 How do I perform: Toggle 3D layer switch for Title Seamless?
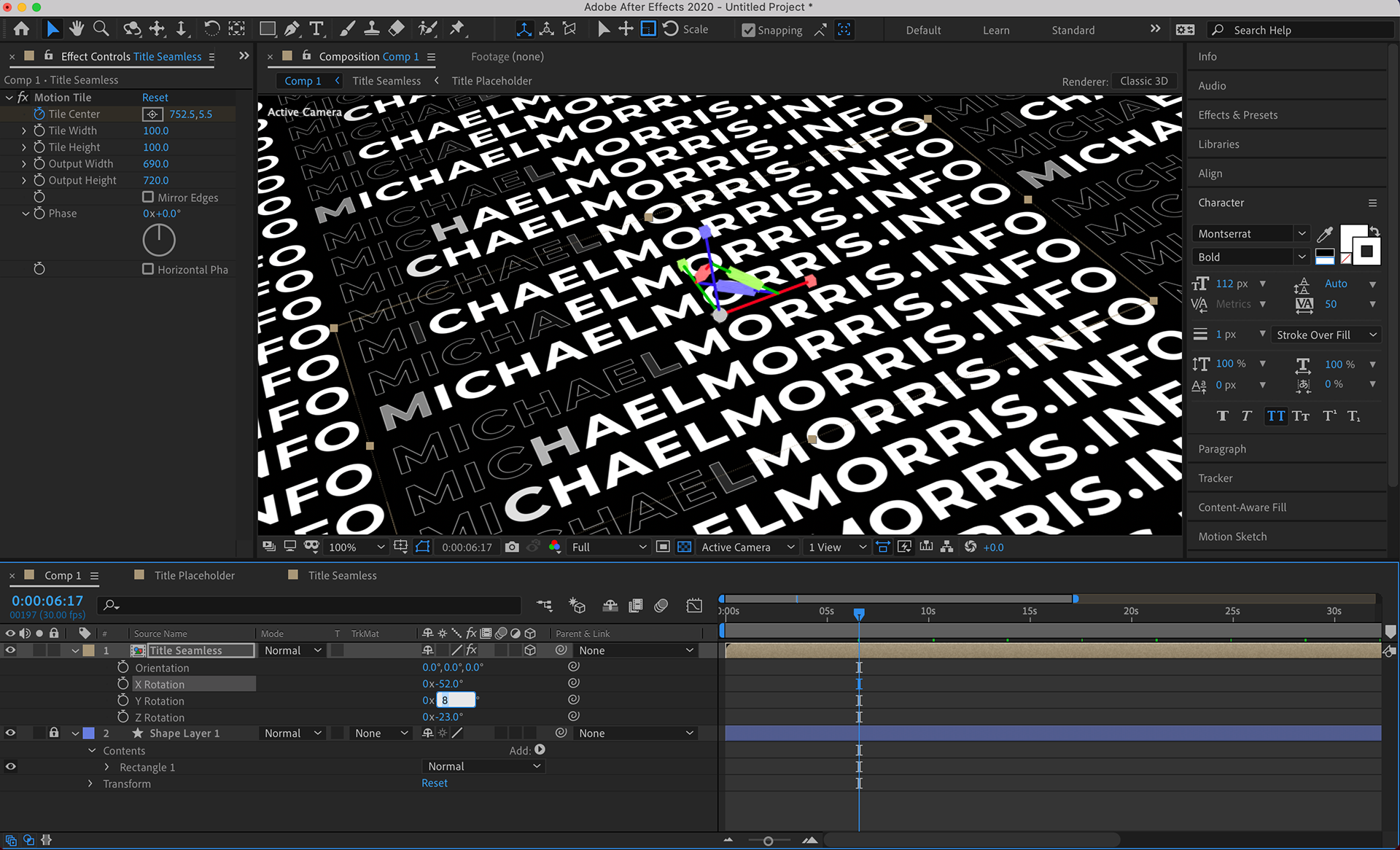tap(530, 650)
